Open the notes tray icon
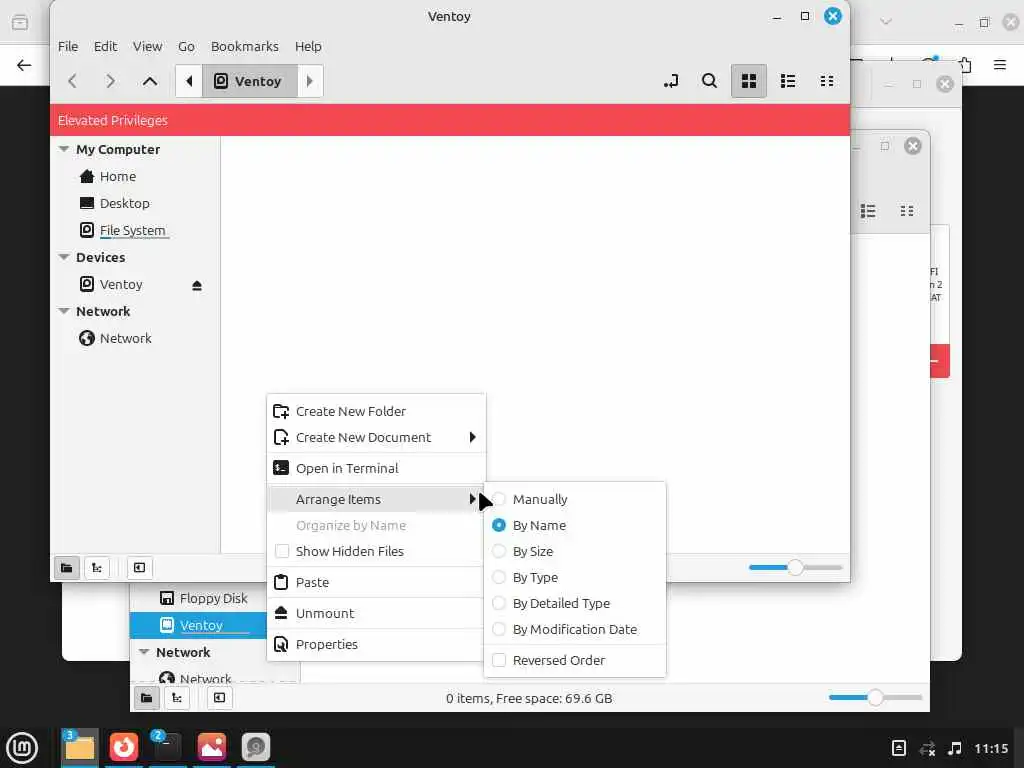 (x=899, y=748)
